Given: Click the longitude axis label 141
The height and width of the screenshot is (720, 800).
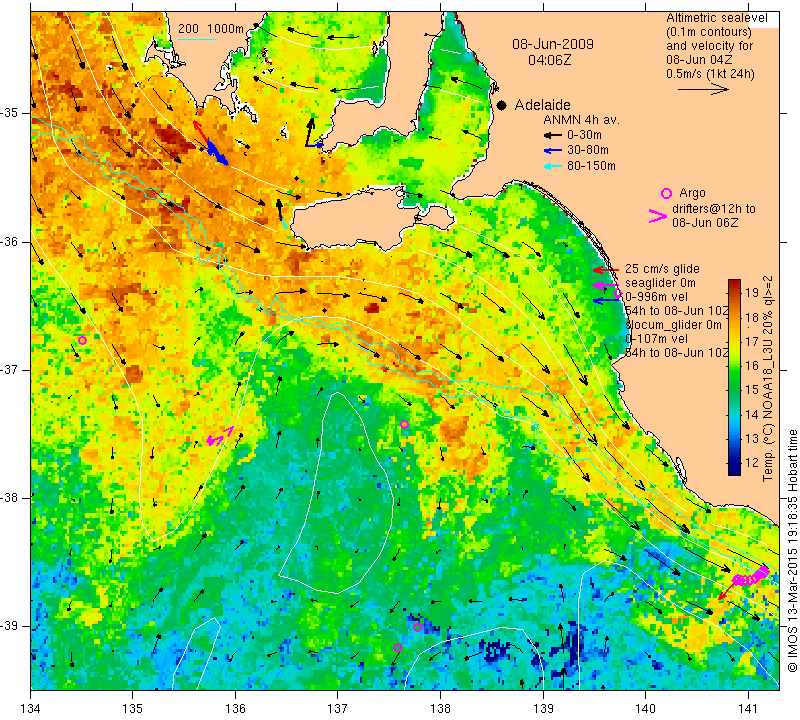Looking at the screenshot, I should 748,709.
